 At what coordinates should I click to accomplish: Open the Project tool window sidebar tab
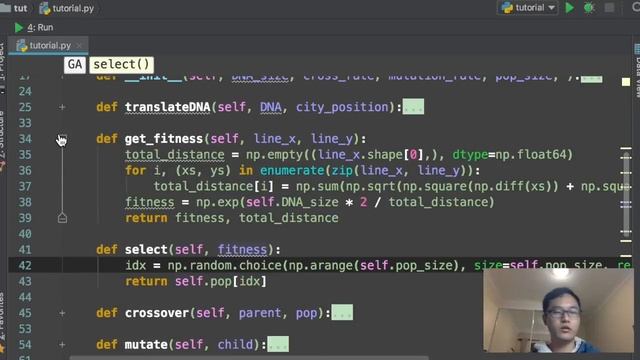(2, 67)
